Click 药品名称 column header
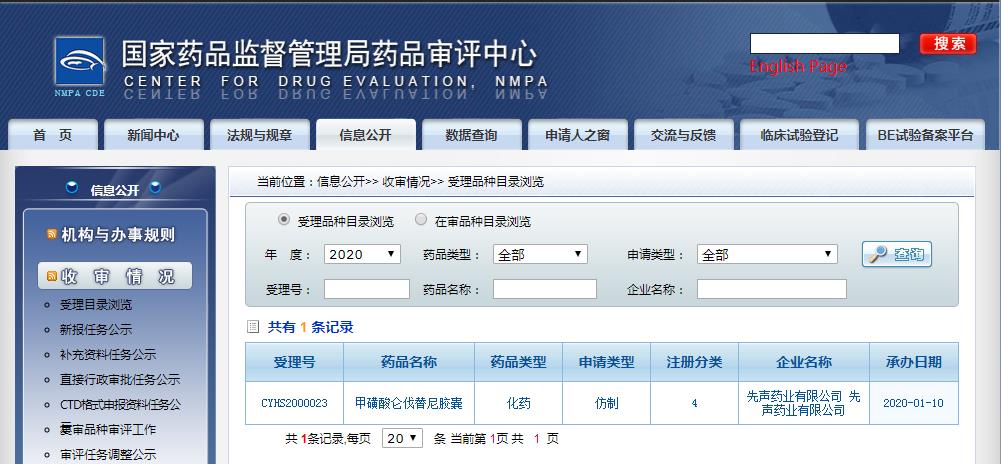 (x=409, y=362)
